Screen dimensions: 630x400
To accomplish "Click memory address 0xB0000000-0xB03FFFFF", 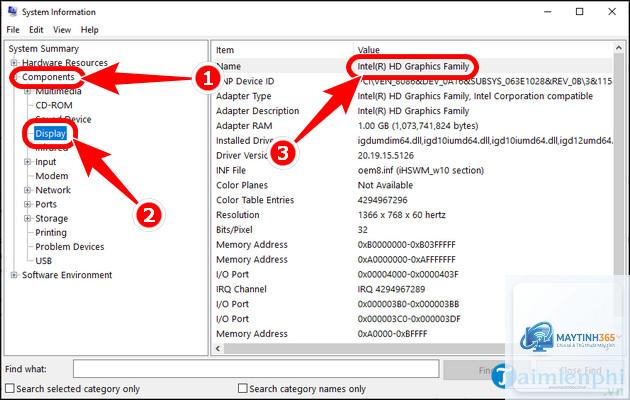I will (x=406, y=245).
